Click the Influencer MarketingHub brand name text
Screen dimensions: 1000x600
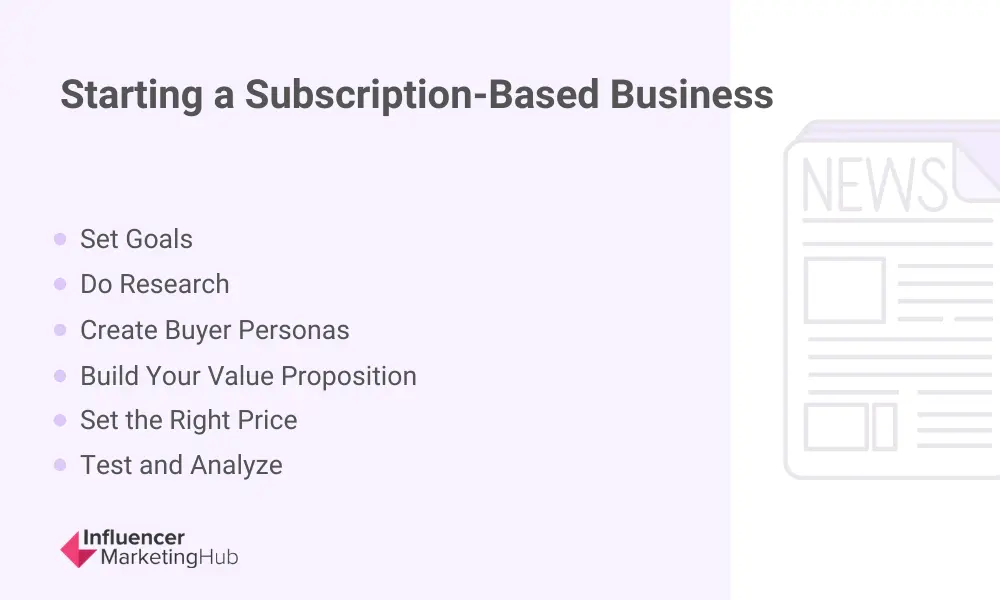[168, 549]
